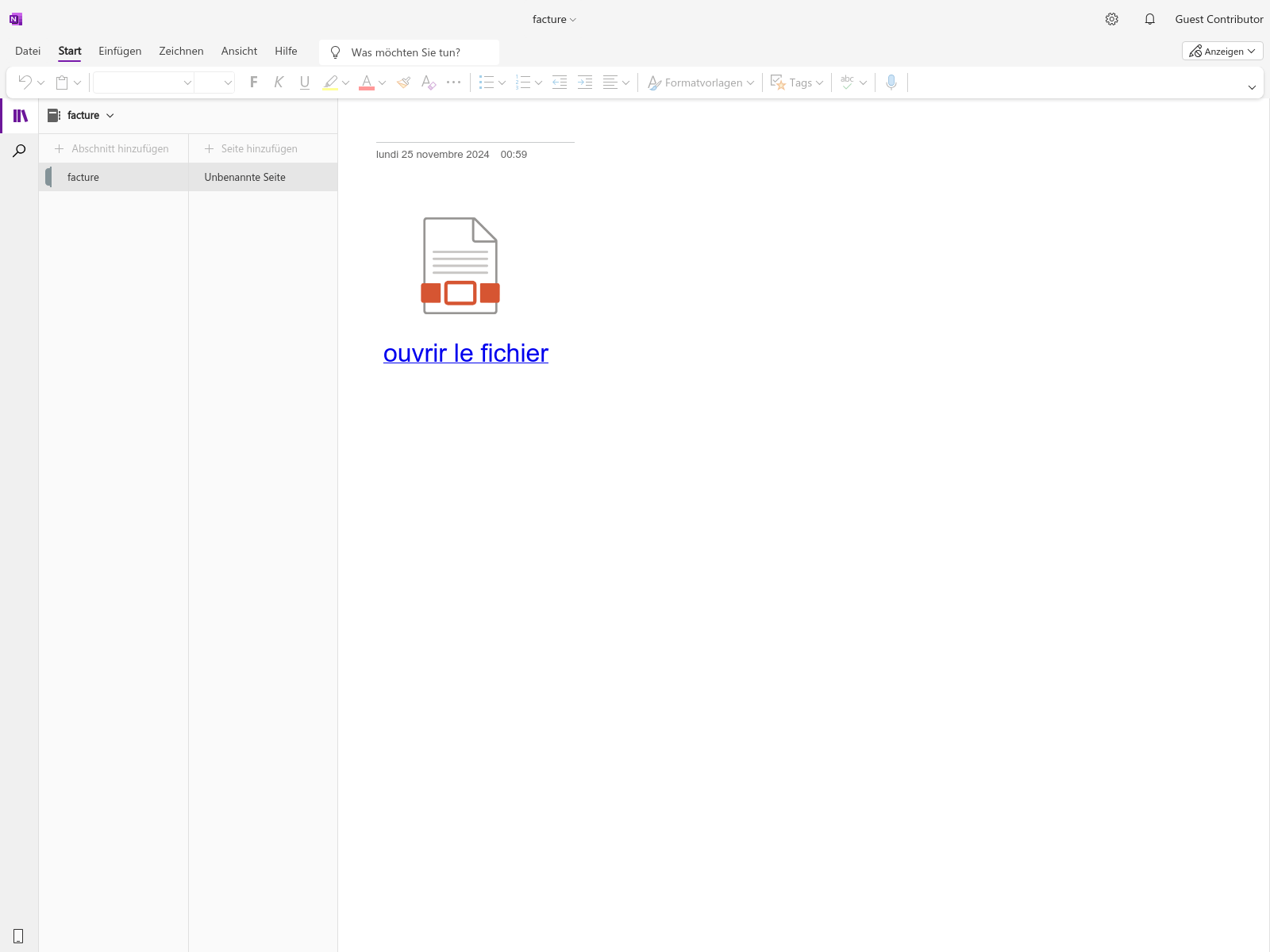
Task: Click the Clear Formatting eraser icon
Action: click(x=429, y=82)
